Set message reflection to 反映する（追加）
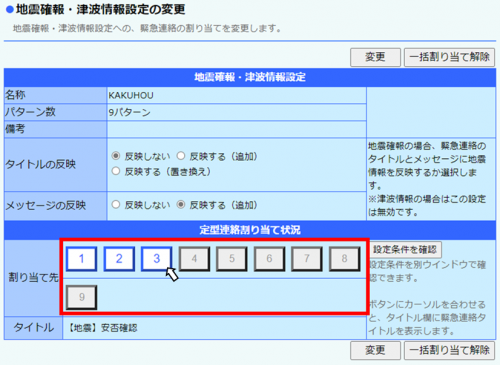 coord(181,205)
